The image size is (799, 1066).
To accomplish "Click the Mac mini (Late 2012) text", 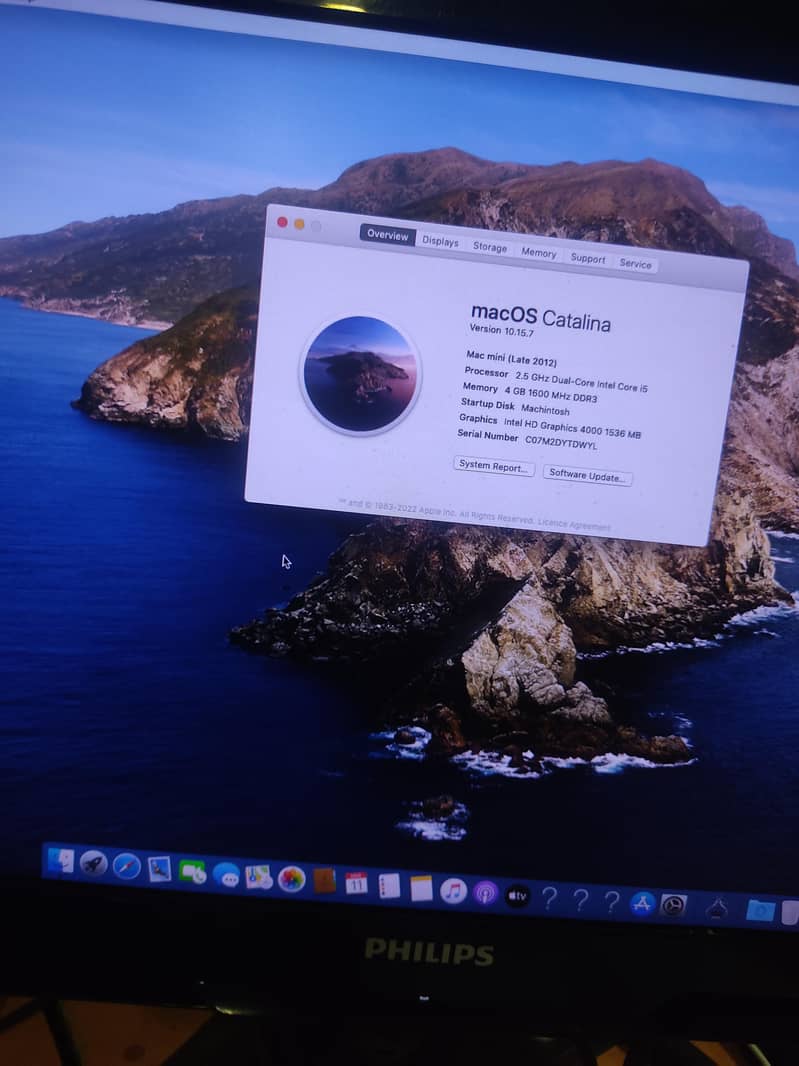I will click(x=511, y=358).
